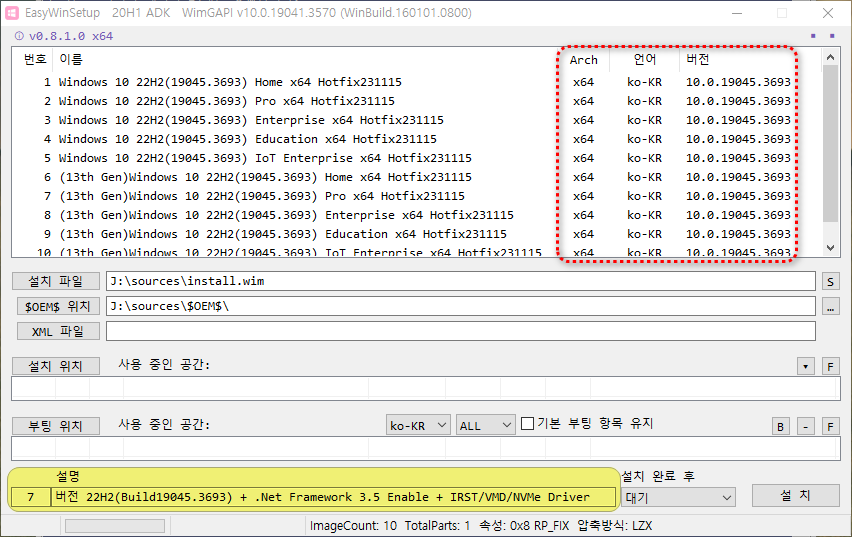Click the F button in the 설치 위치 row
The height and width of the screenshot is (537, 852).
tap(830, 366)
